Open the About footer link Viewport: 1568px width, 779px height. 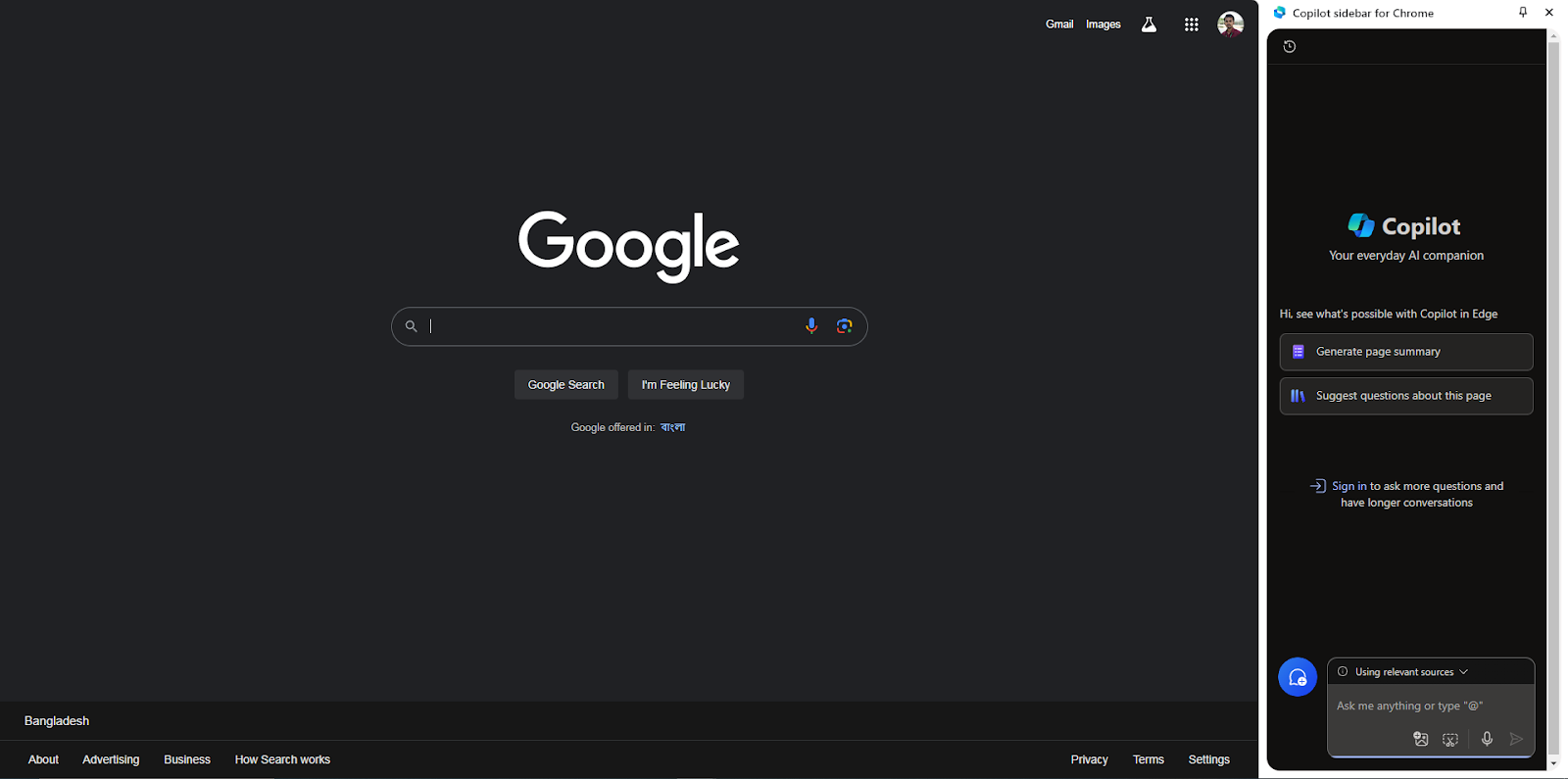[43, 759]
